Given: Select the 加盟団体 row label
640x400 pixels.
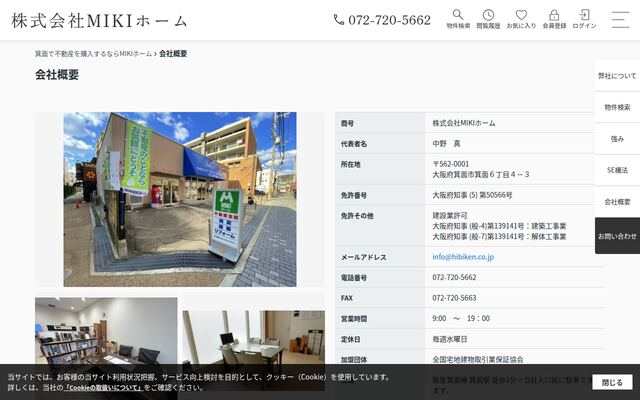Looking at the screenshot, I should [x=354, y=360].
